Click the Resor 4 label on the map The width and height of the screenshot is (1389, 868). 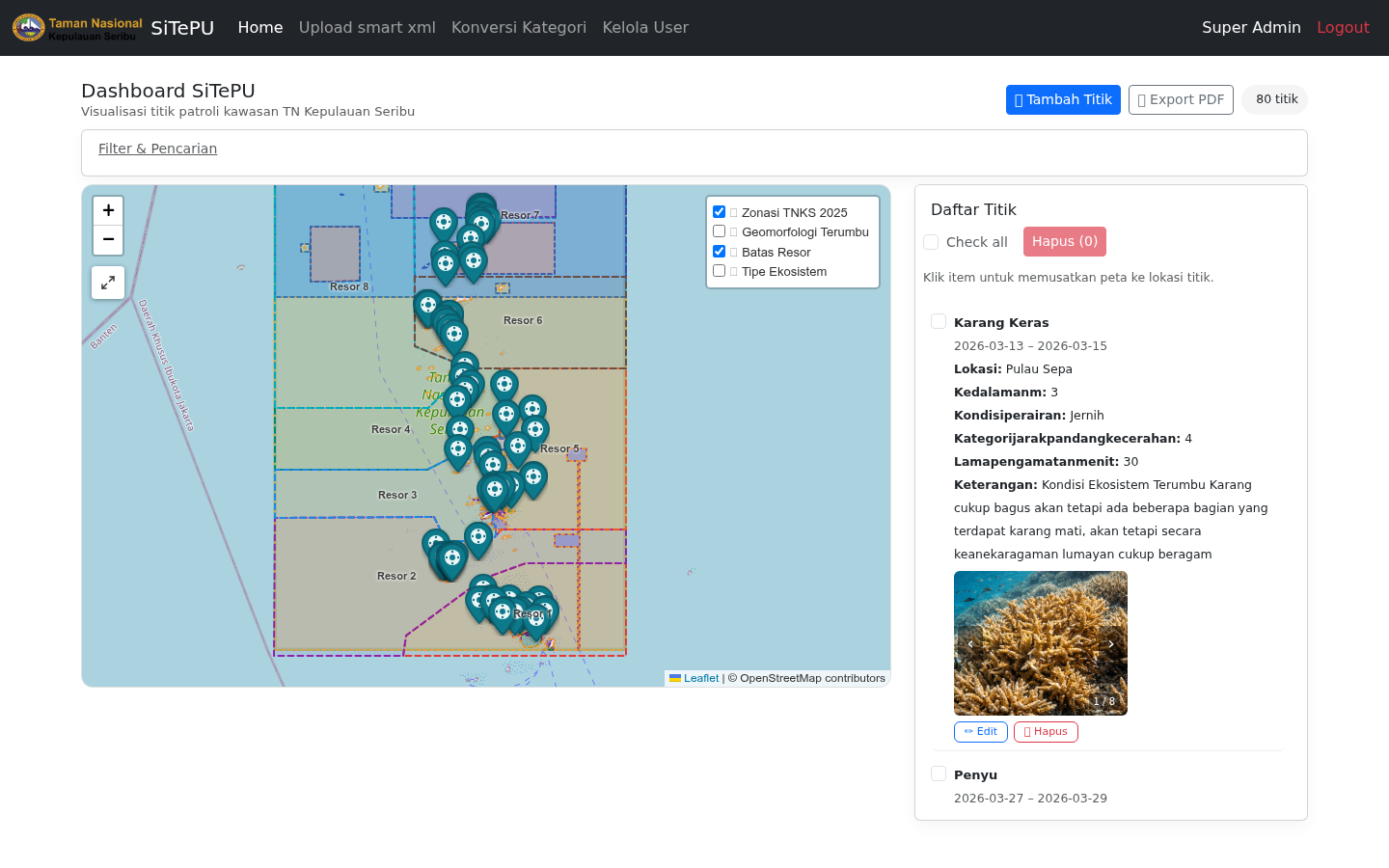coord(391,429)
